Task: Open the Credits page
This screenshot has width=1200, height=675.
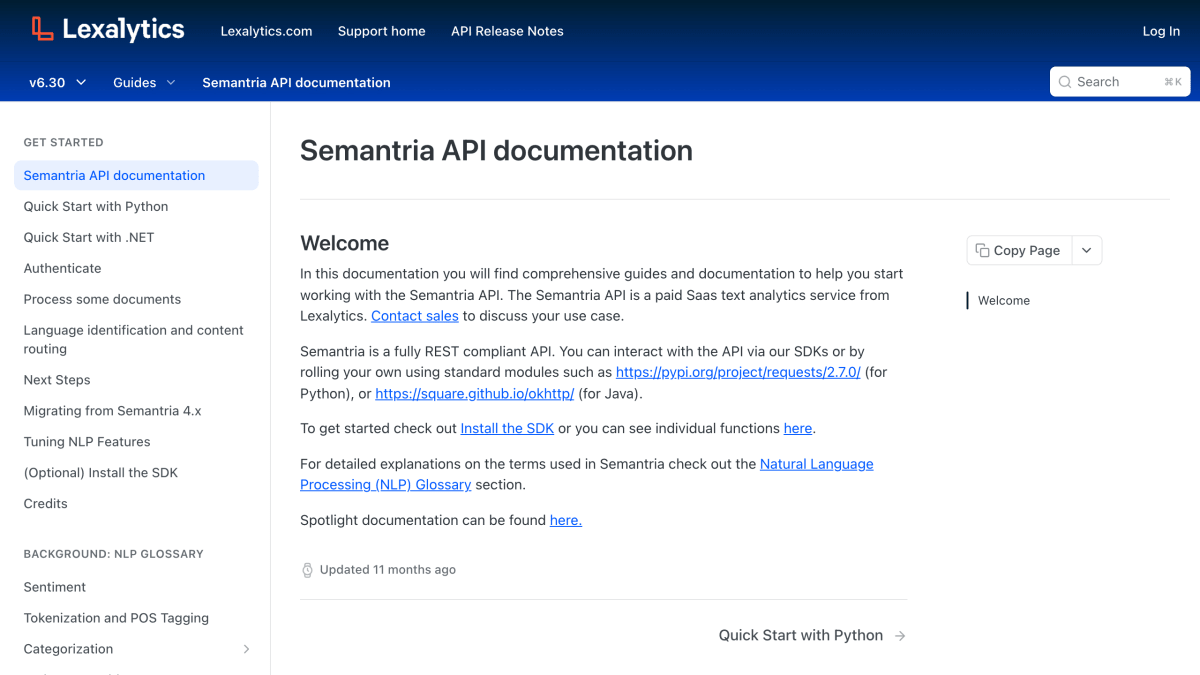Action: 45,504
